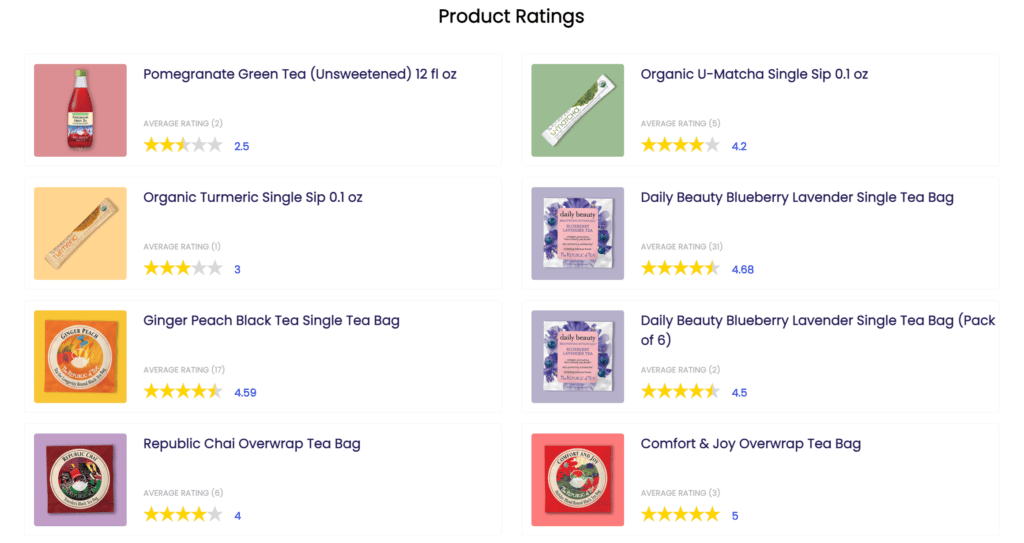This screenshot has height=543, width=1024.
Task: Click the Ginger Peach Black Tea title
Action: pos(271,320)
